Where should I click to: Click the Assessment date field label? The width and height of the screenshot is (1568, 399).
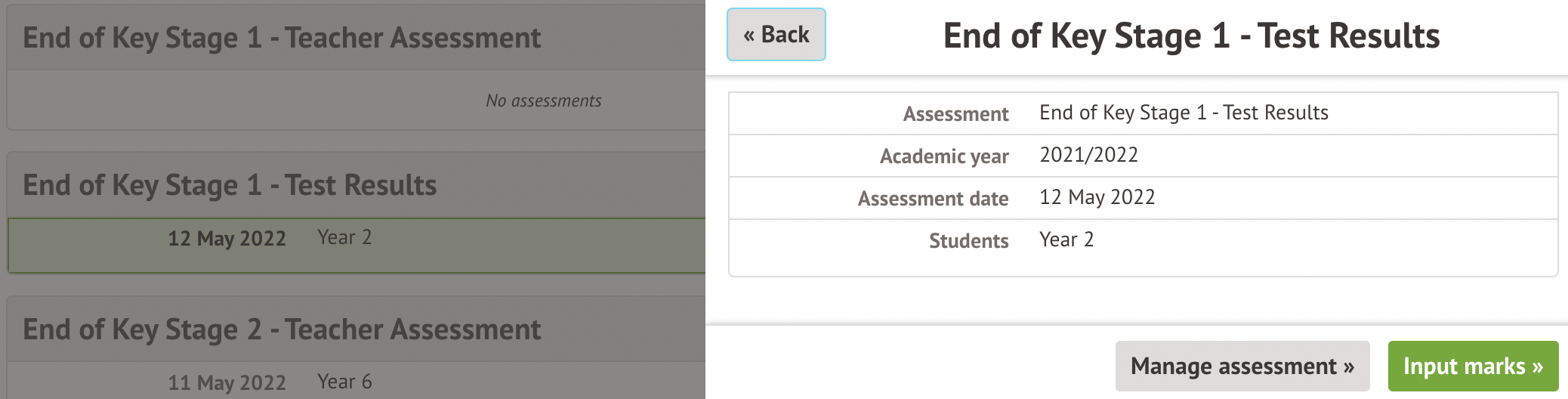[933, 199]
